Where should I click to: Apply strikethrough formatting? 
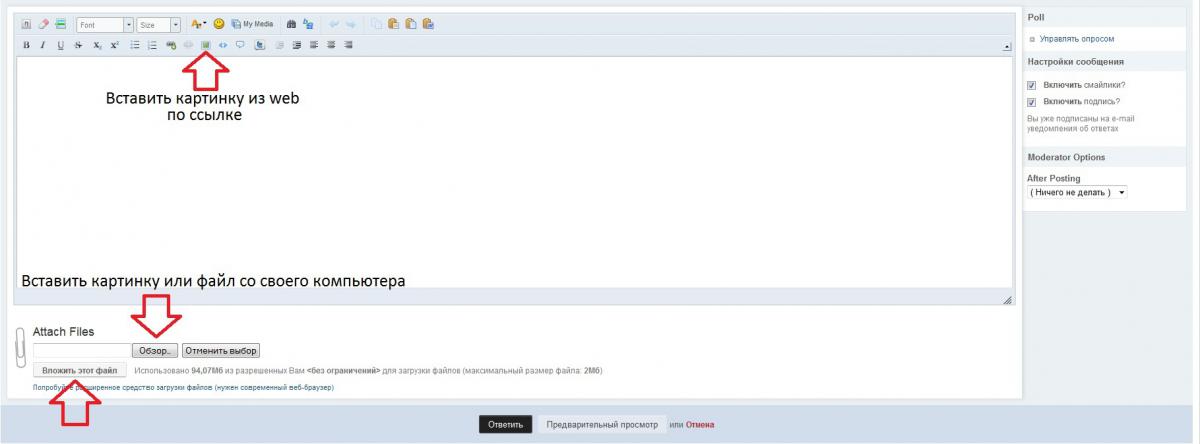click(78, 45)
